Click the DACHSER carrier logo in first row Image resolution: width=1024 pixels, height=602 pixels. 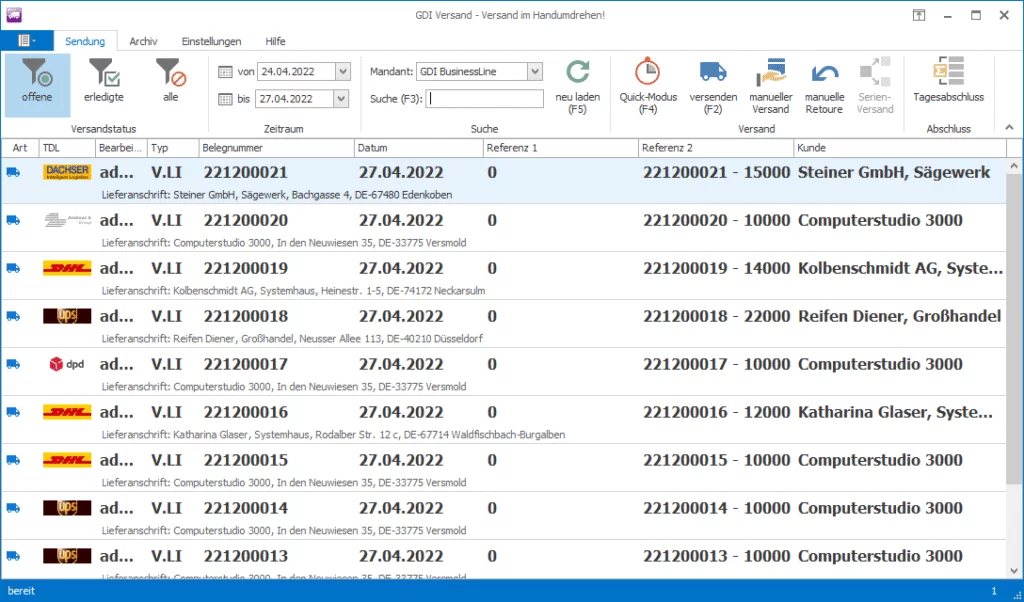pos(67,172)
